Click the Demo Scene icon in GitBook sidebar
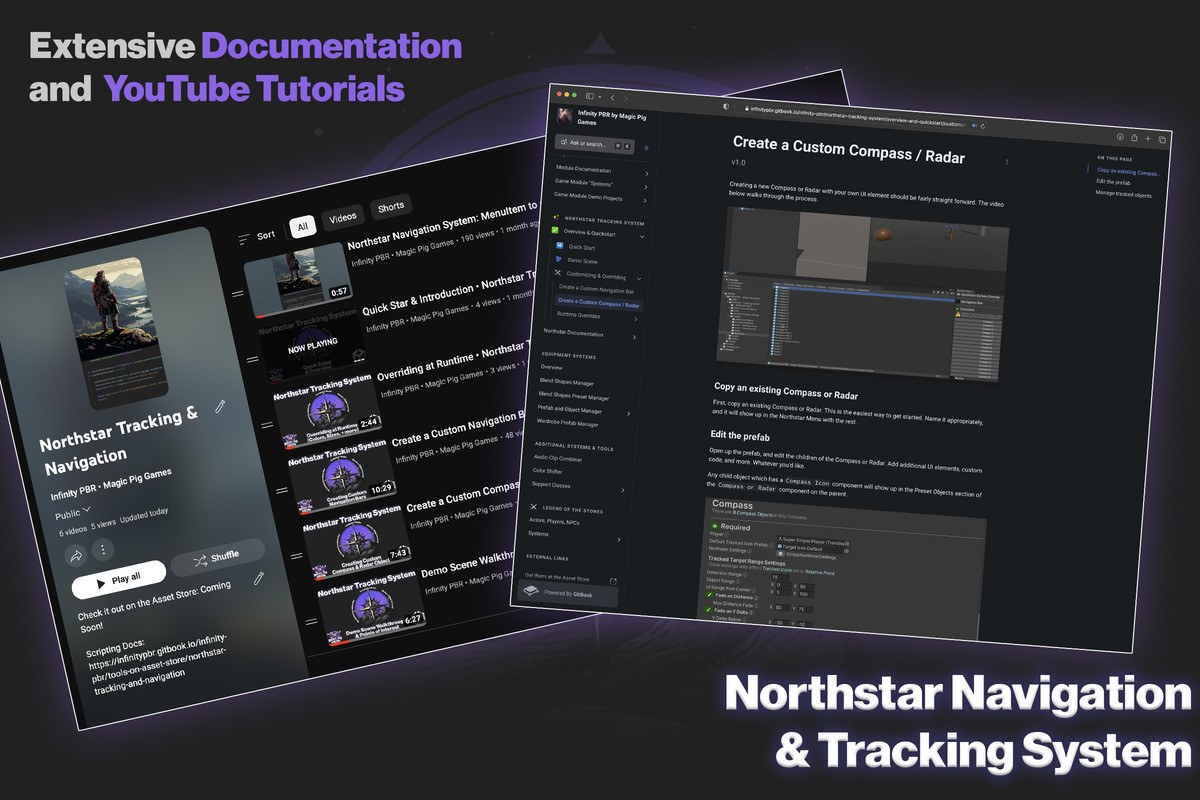The height and width of the screenshot is (800, 1200). point(559,259)
